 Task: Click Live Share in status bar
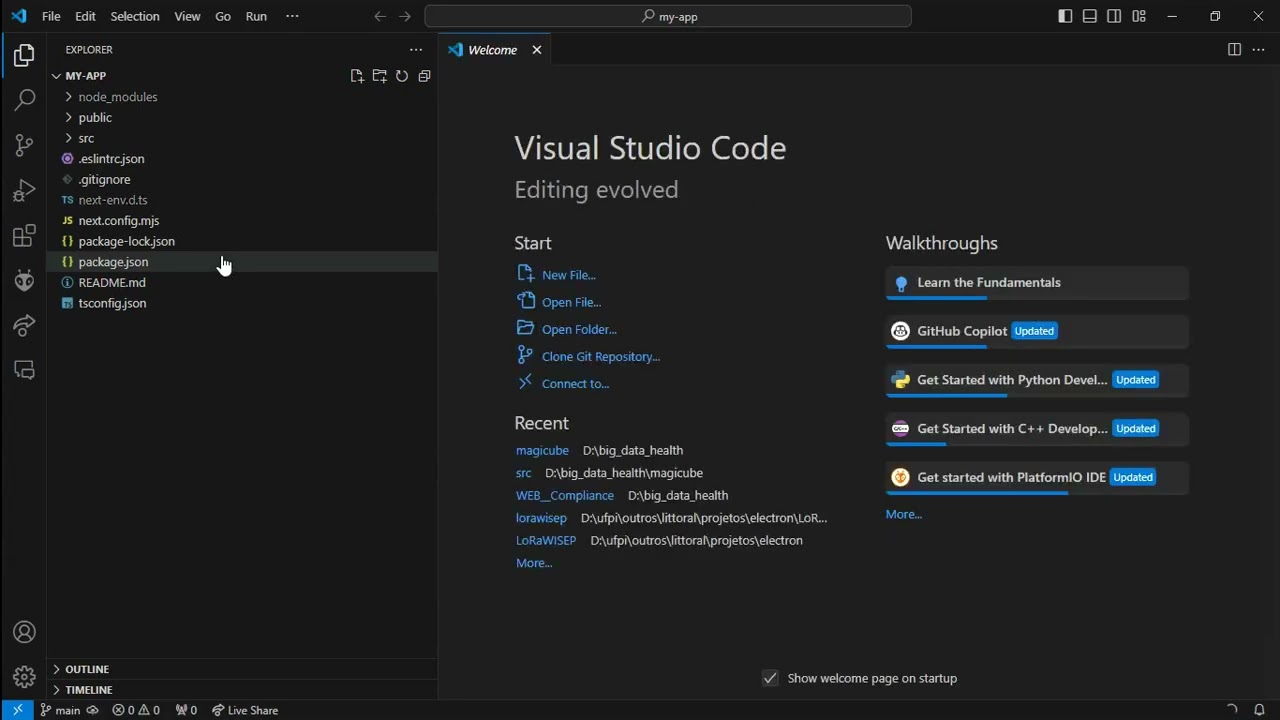(x=245, y=710)
